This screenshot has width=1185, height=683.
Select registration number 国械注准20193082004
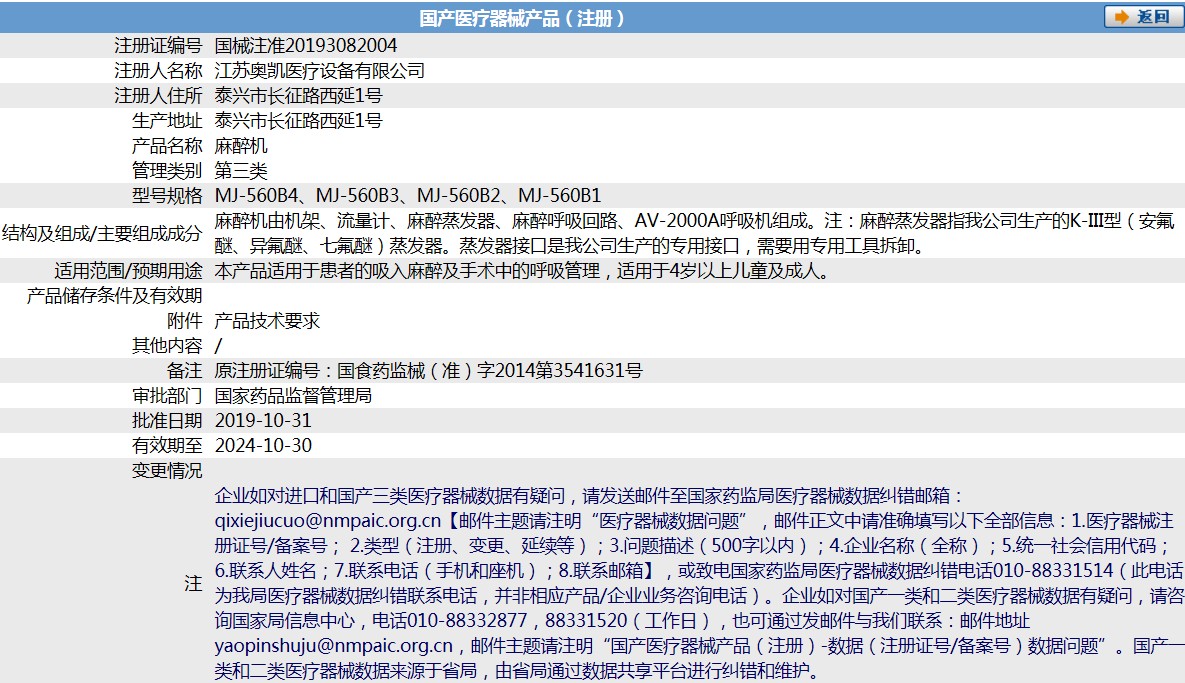click(x=306, y=45)
